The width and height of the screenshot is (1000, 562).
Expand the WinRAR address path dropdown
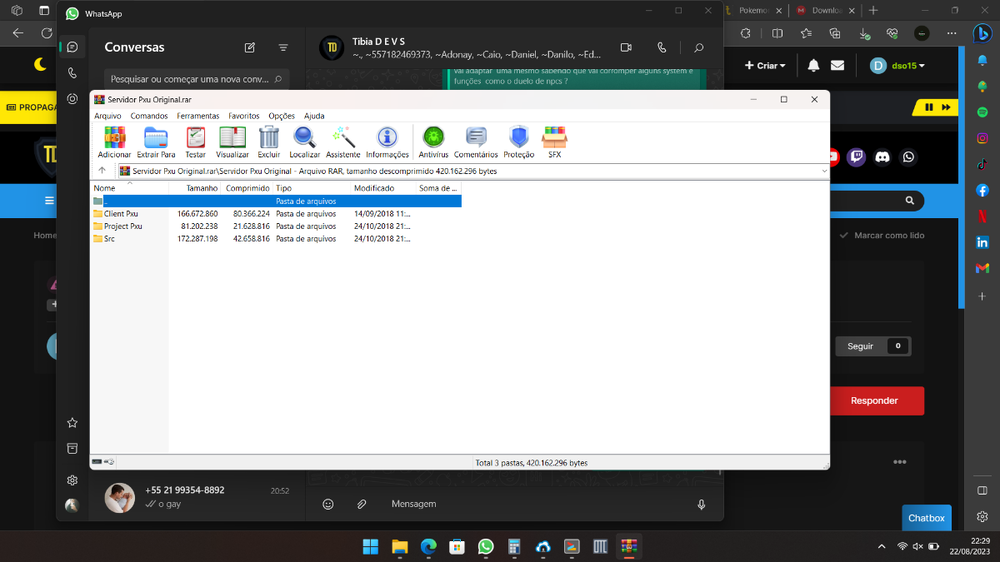(x=823, y=171)
